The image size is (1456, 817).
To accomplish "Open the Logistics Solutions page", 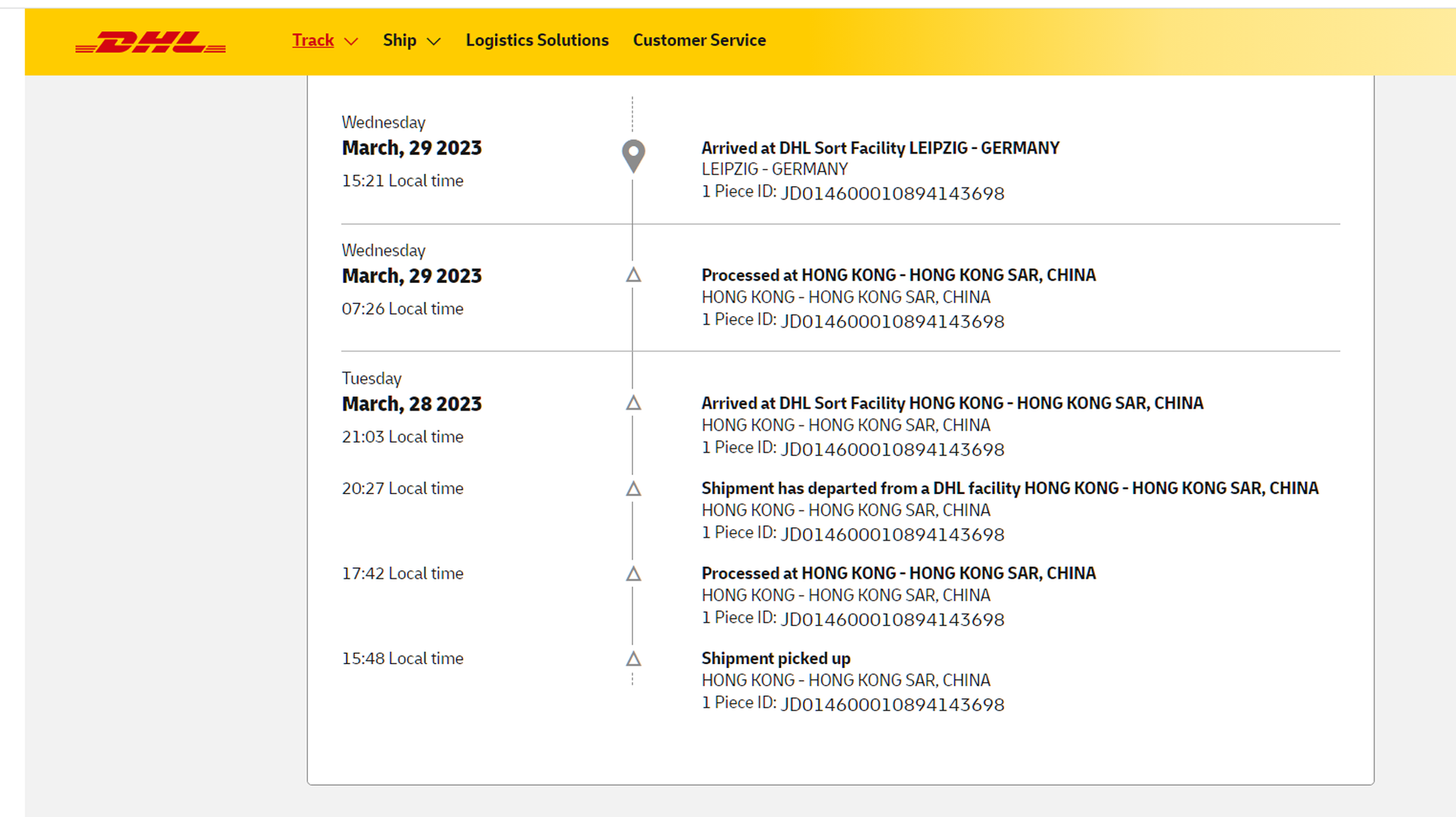I will click(x=537, y=40).
